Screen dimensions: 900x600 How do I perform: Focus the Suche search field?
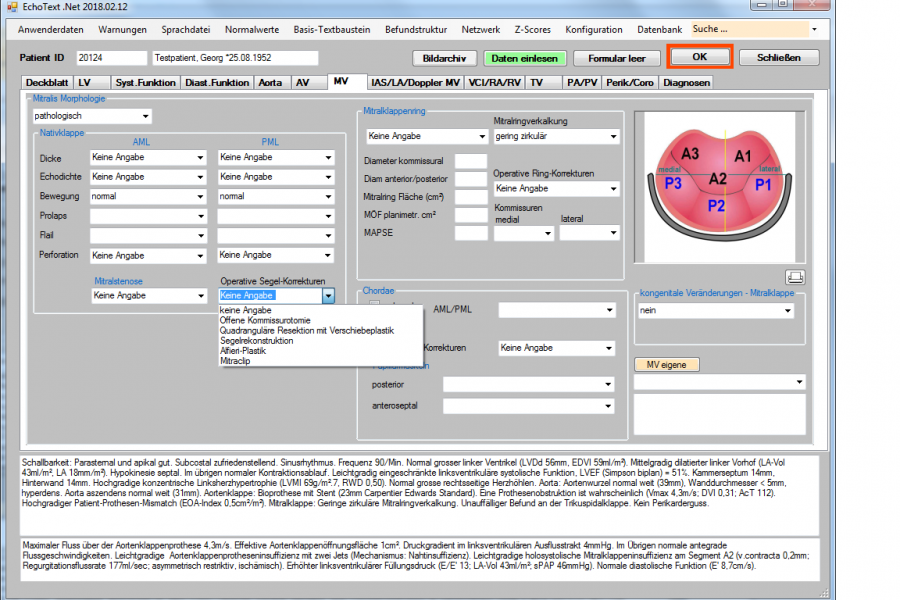750,29
